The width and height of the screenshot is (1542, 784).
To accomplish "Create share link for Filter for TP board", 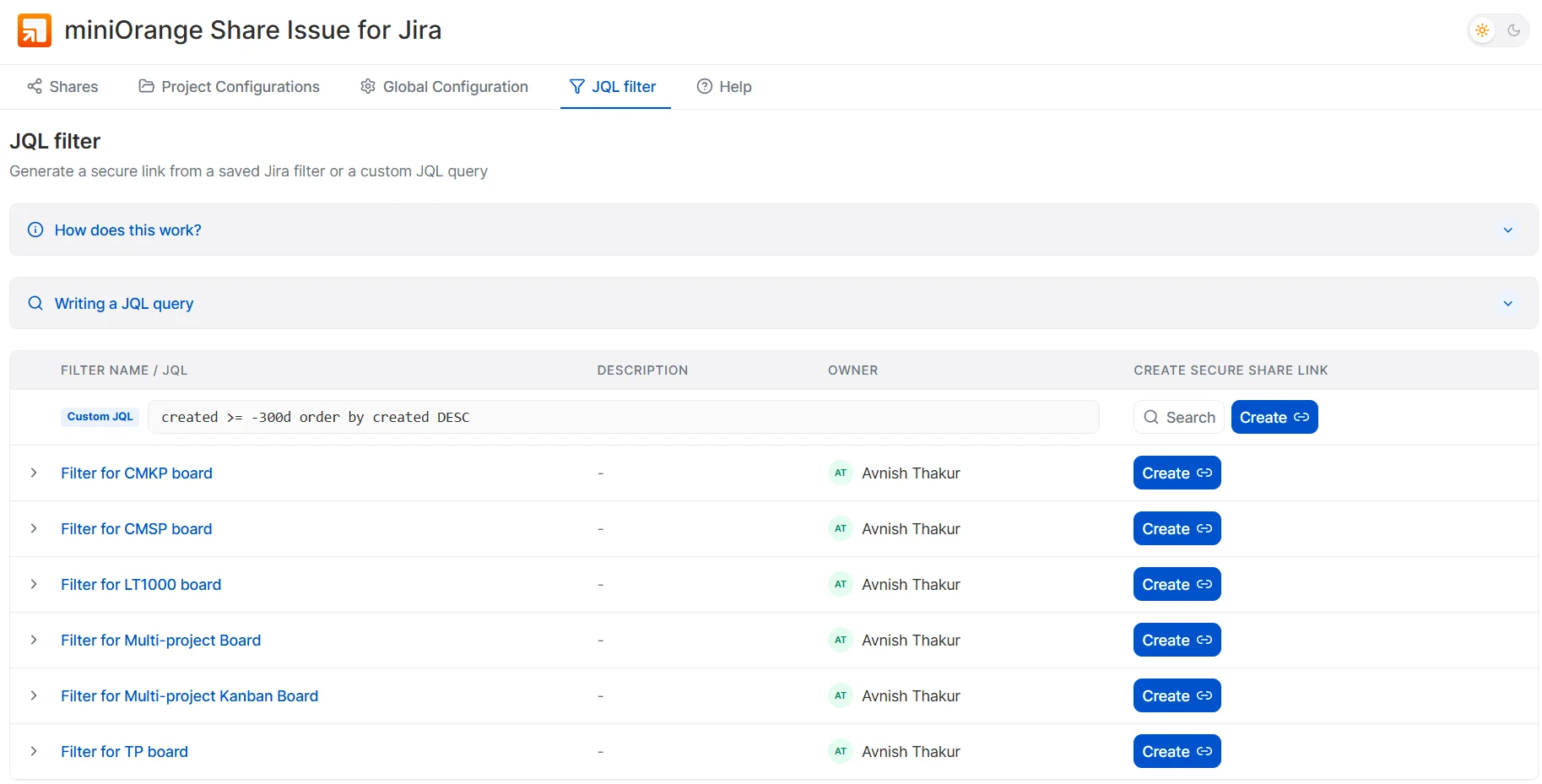I will [x=1177, y=752].
